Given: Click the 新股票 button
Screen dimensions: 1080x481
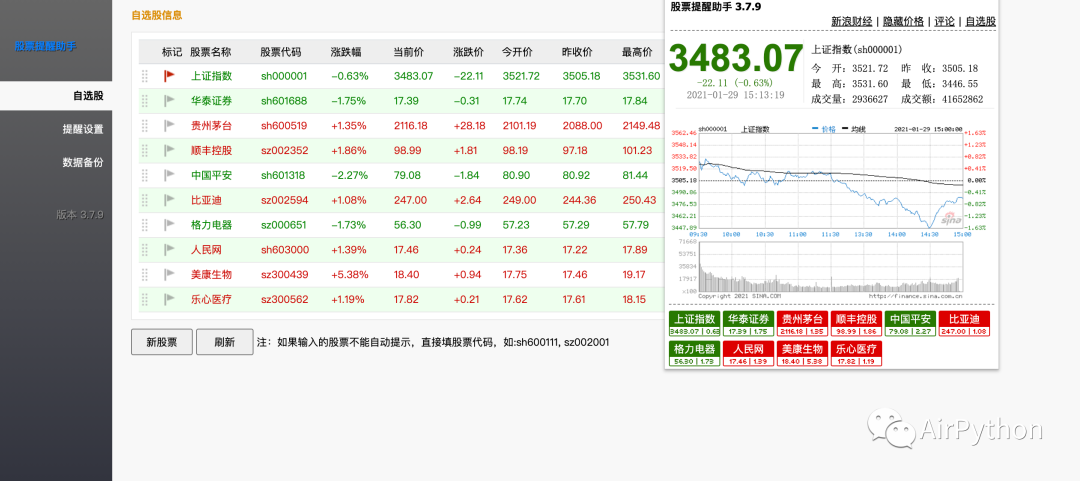Looking at the screenshot, I should 162,342.
